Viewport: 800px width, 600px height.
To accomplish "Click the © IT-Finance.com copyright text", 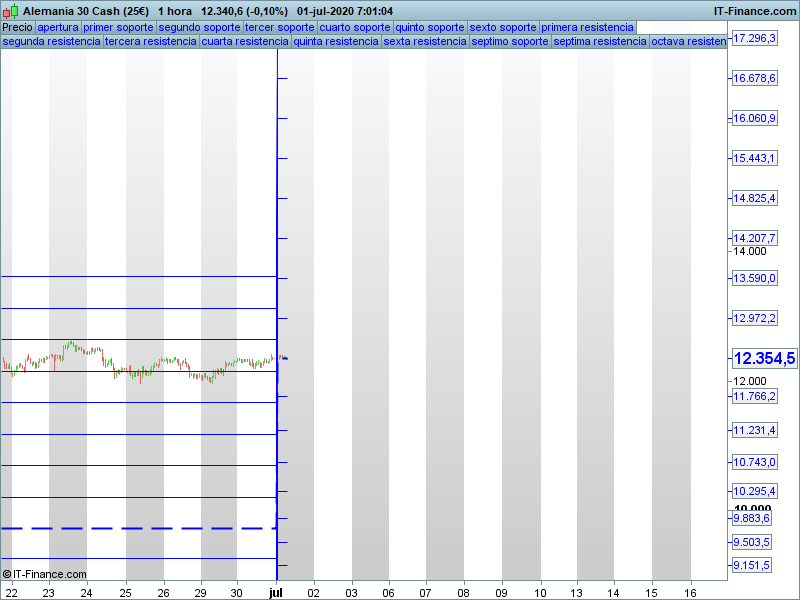I will point(45,574).
